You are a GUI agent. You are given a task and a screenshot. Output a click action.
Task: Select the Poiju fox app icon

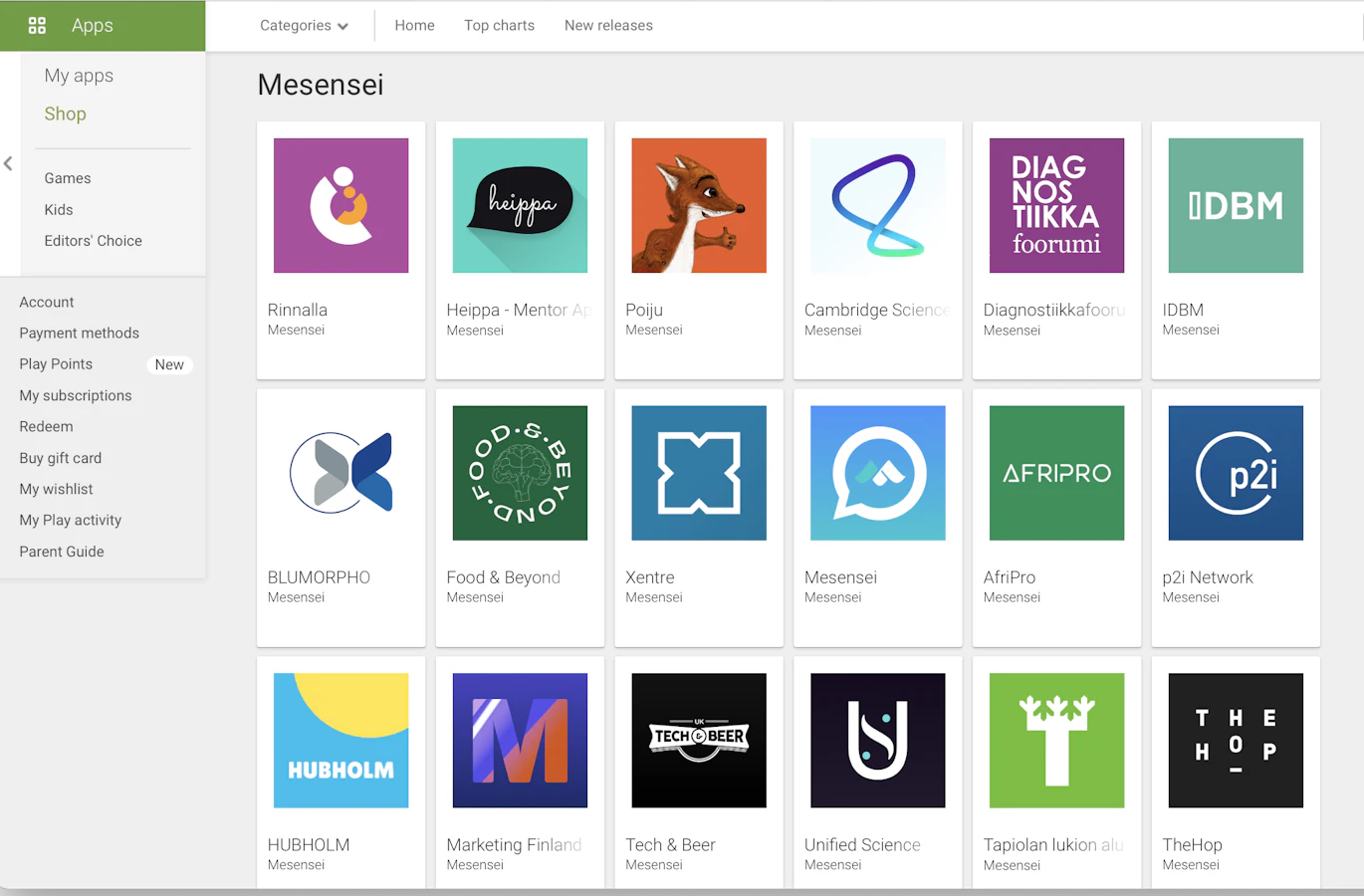click(699, 205)
